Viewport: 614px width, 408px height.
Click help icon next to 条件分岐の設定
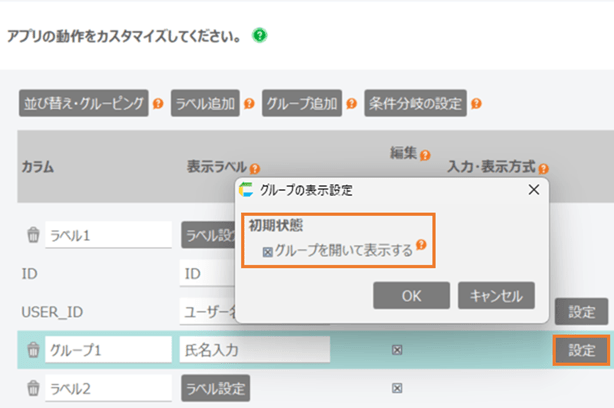(476, 104)
